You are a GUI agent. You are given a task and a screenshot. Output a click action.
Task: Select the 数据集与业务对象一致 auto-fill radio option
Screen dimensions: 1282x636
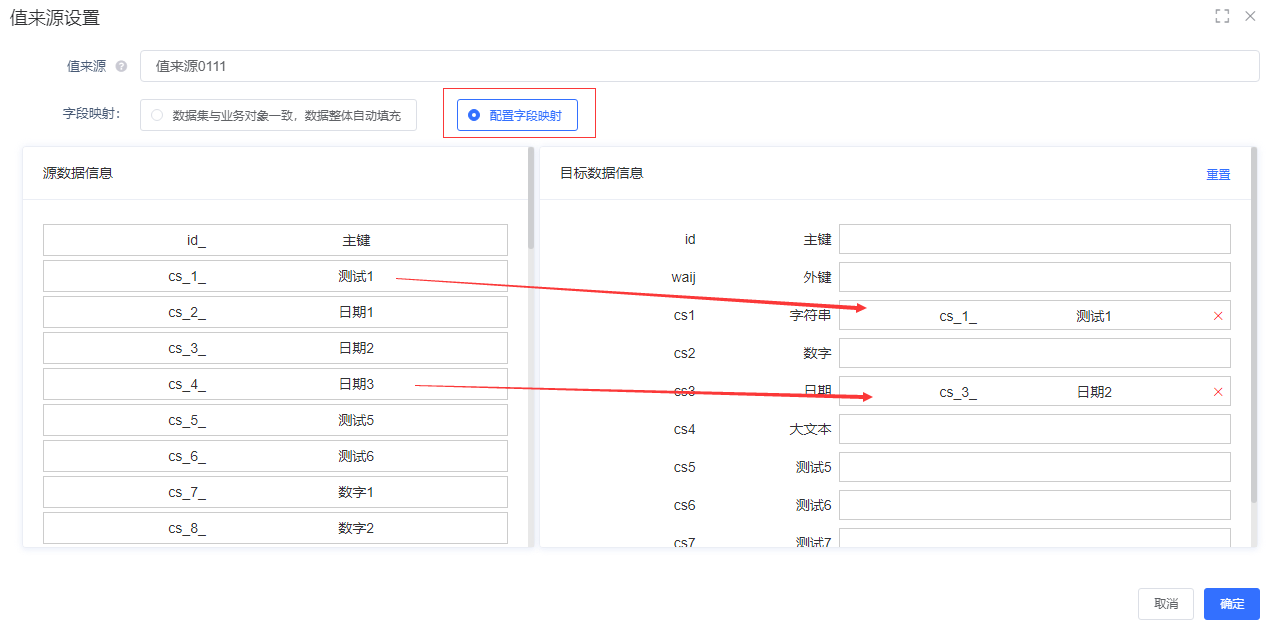pyautogui.click(x=157, y=116)
